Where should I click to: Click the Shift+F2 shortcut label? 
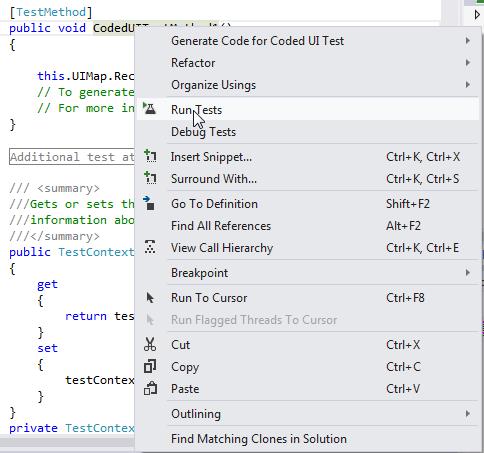click(x=408, y=204)
